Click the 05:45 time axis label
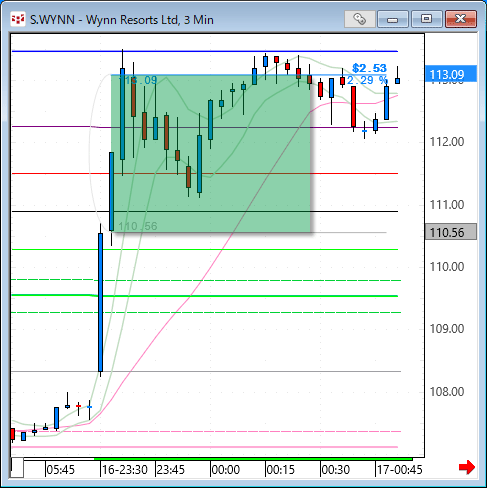Image resolution: width=487 pixels, height=488 pixels. (60, 470)
